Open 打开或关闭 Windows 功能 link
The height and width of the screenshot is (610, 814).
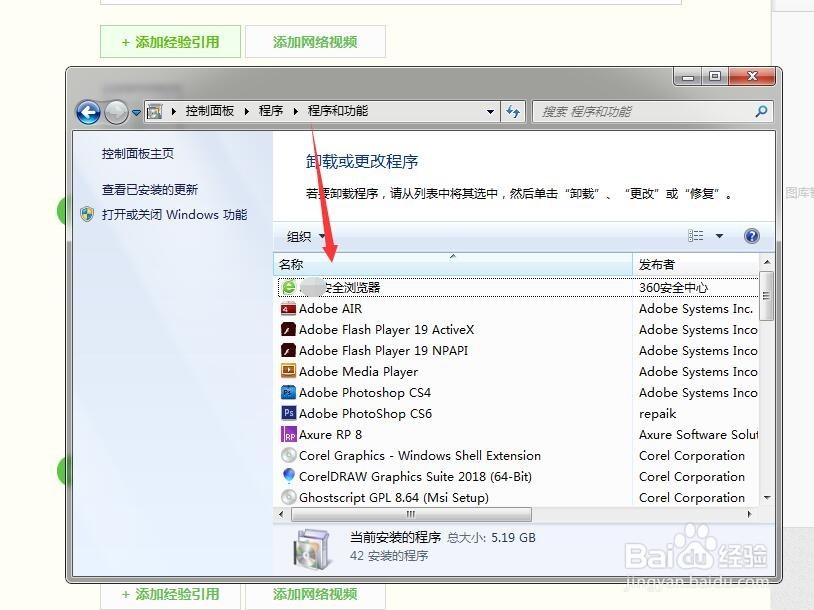[174, 214]
